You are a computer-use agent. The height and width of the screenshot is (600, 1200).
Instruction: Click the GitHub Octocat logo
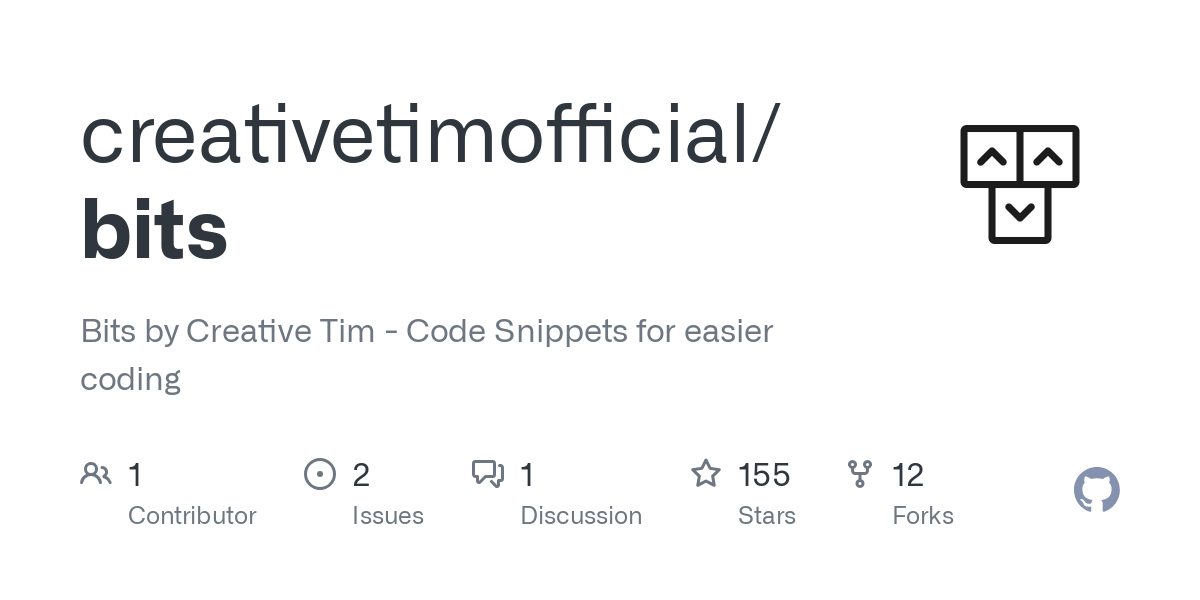[1096, 490]
